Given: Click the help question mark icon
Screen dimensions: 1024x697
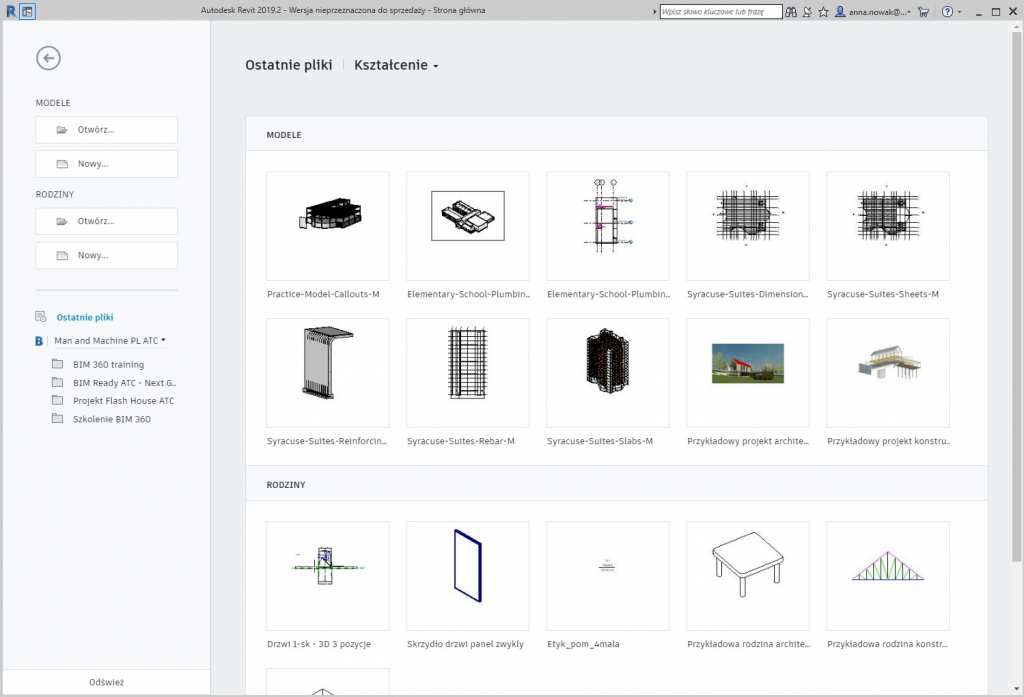Looking at the screenshot, I should point(947,12).
